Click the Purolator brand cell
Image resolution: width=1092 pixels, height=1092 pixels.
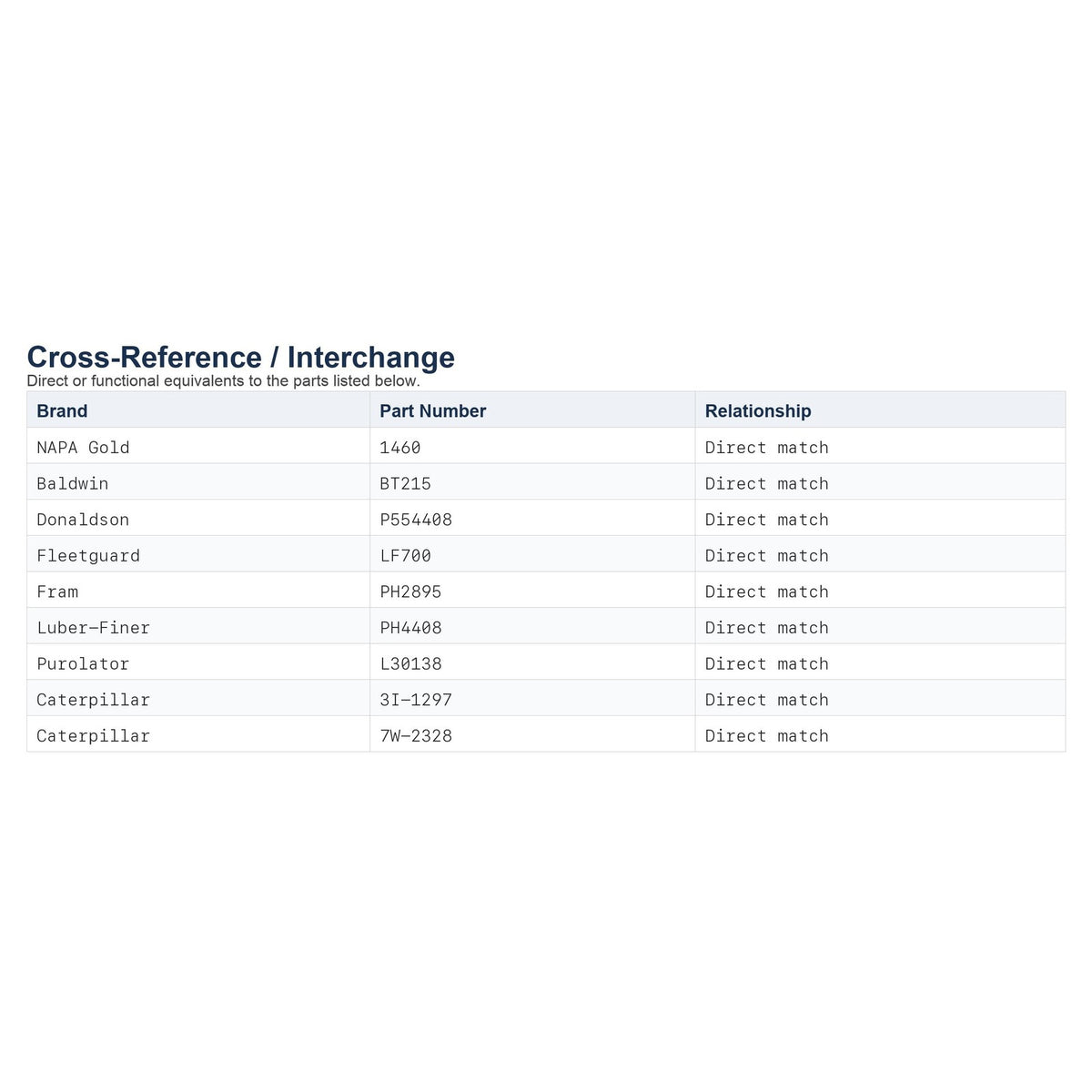[x=83, y=663]
